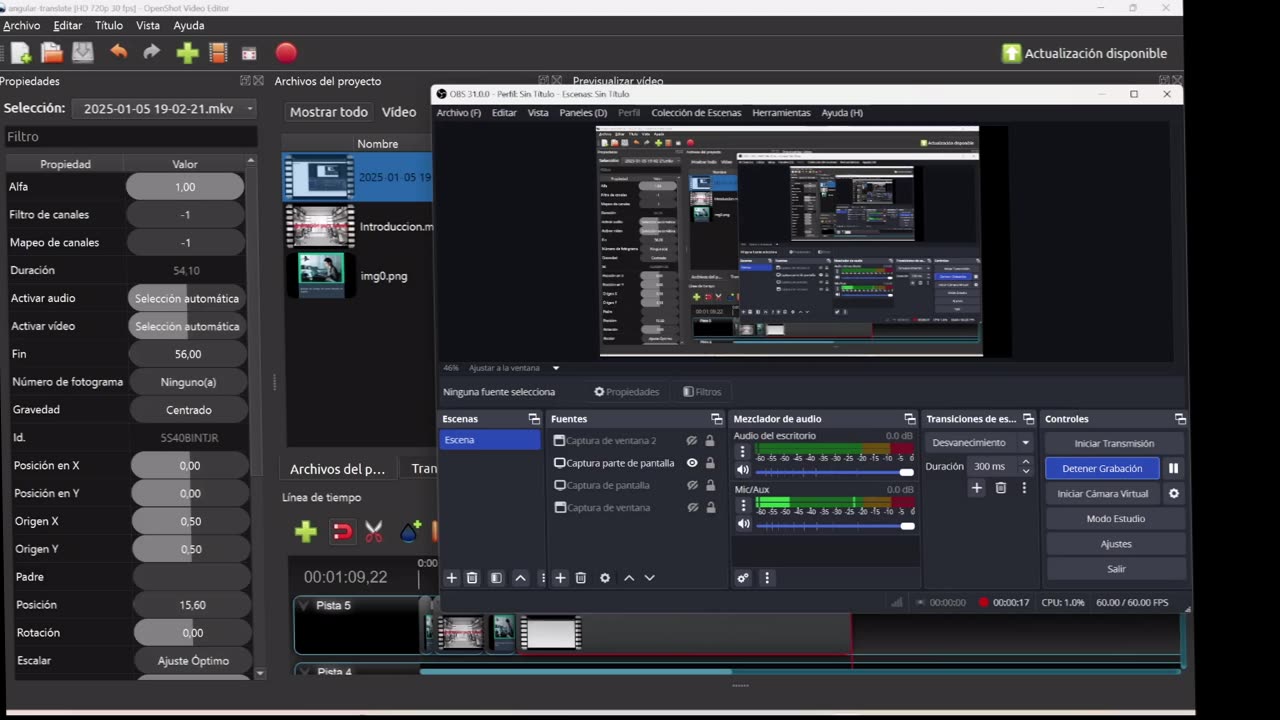Open the Gravedad Centrado dropdown
Image resolution: width=1280 pixels, height=720 pixels.
(x=188, y=410)
